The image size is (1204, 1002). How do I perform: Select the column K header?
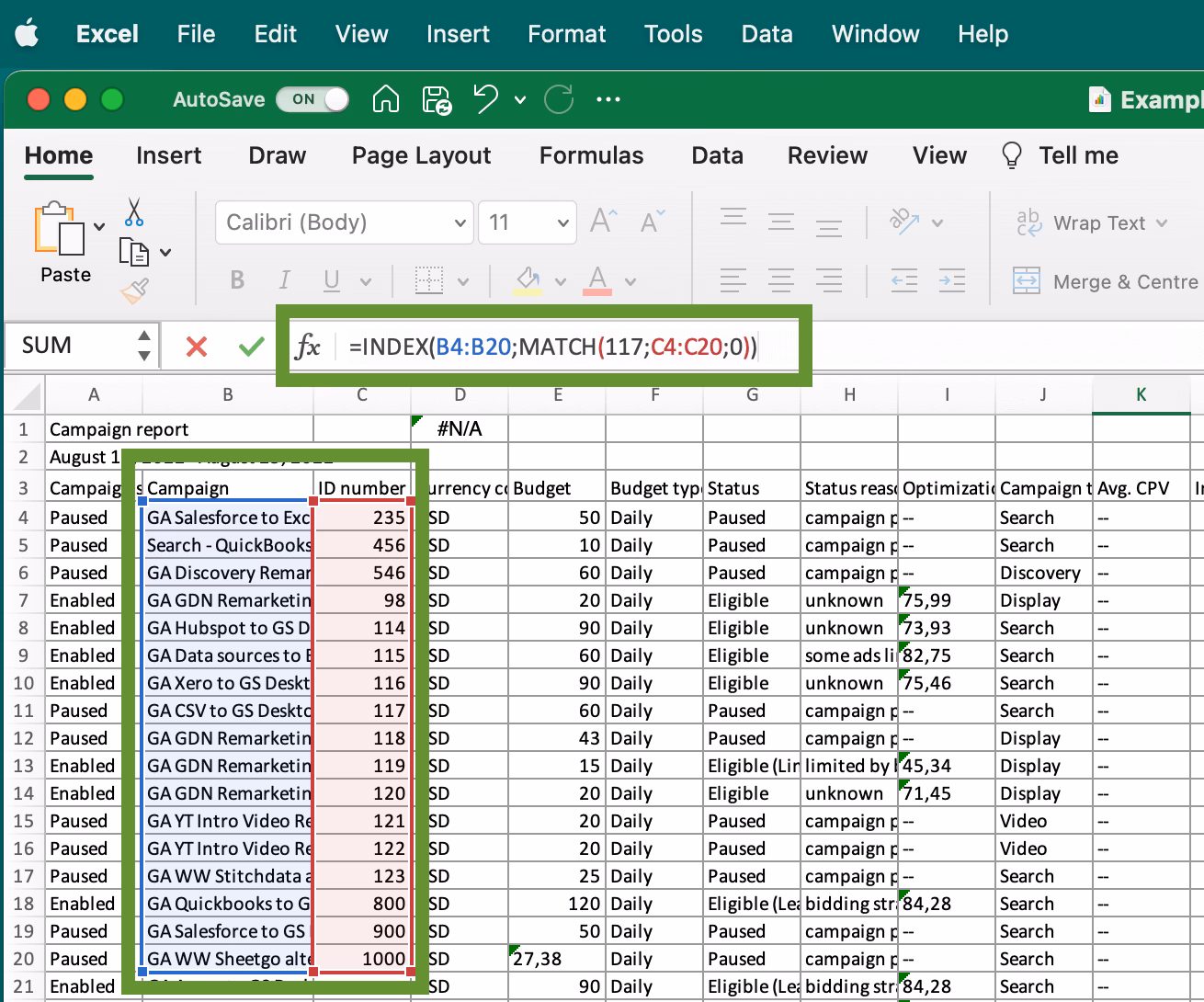pyautogui.click(x=1141, y=394)
